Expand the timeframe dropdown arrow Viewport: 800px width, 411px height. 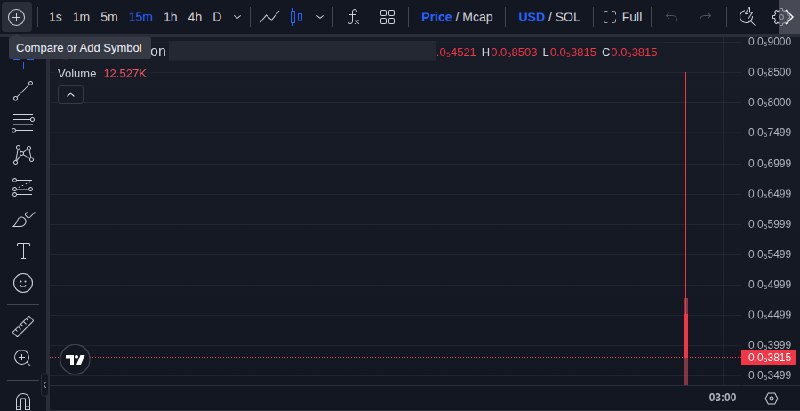[x=237, y=17]
